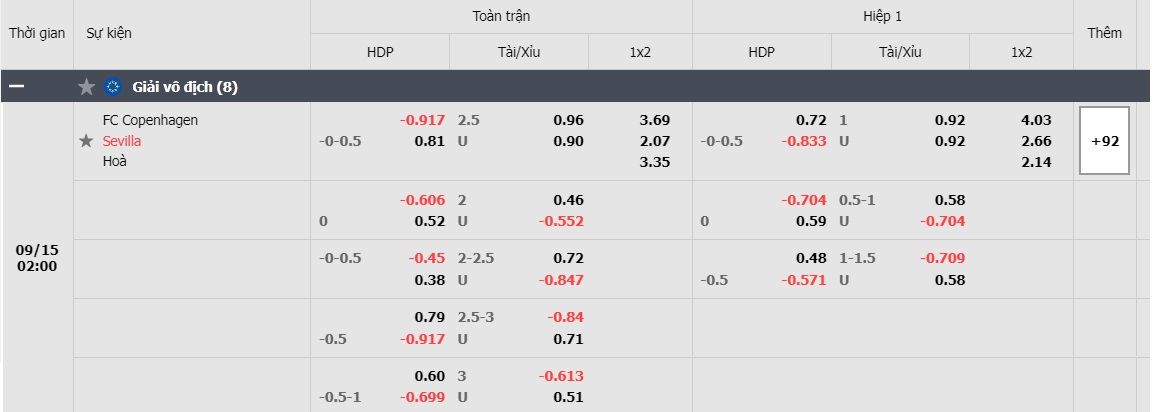This screenshot has height=412, width=1166.
Task: Pick full-time draw odds 3.35
Action: [x=654, y=161]
